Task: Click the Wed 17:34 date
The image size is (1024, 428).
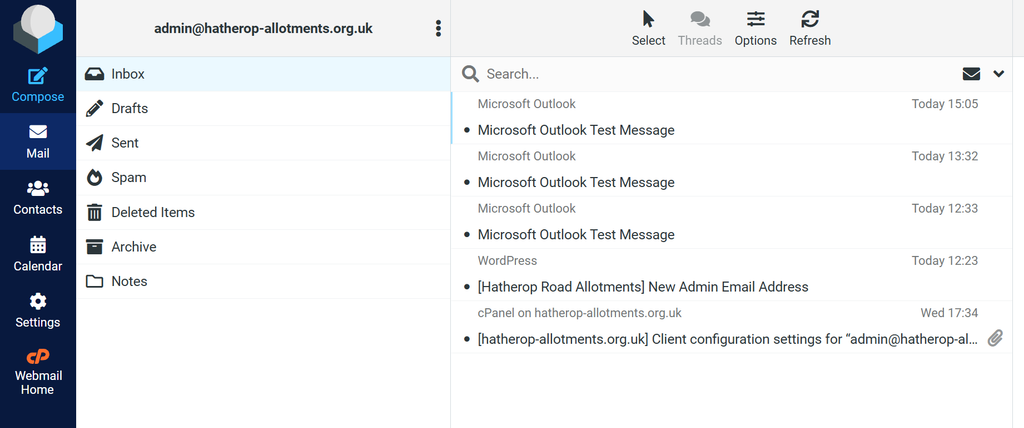Action: coord(949,313)
